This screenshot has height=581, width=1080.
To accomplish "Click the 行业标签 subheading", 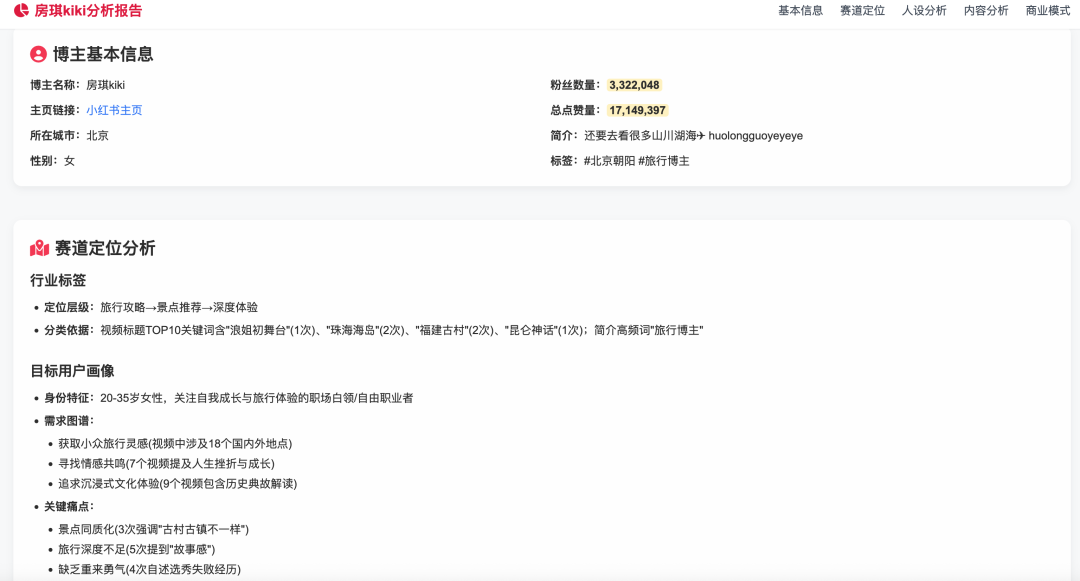I will click(x=59, y=280).
